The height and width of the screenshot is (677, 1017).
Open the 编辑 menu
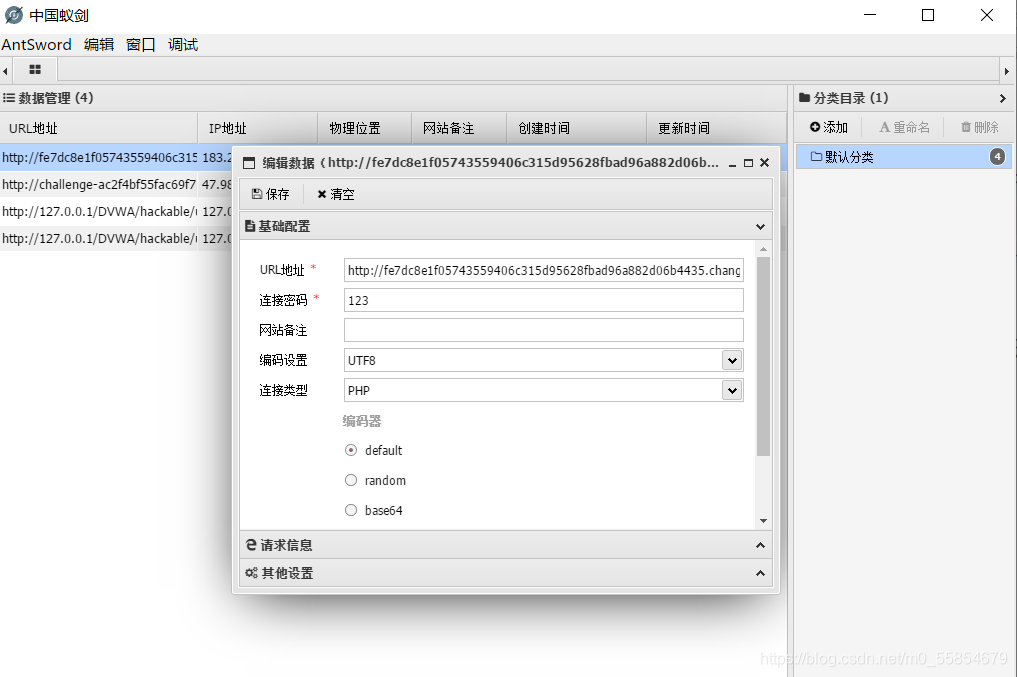[x=99, y=45]
